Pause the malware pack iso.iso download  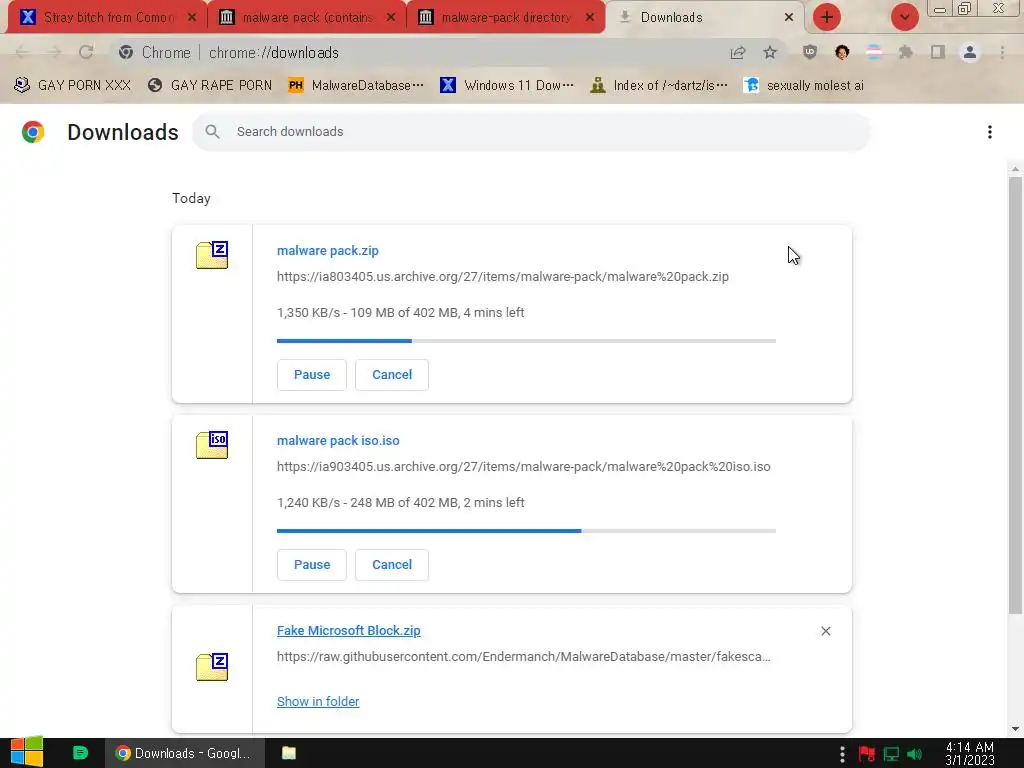click(312, 565)
